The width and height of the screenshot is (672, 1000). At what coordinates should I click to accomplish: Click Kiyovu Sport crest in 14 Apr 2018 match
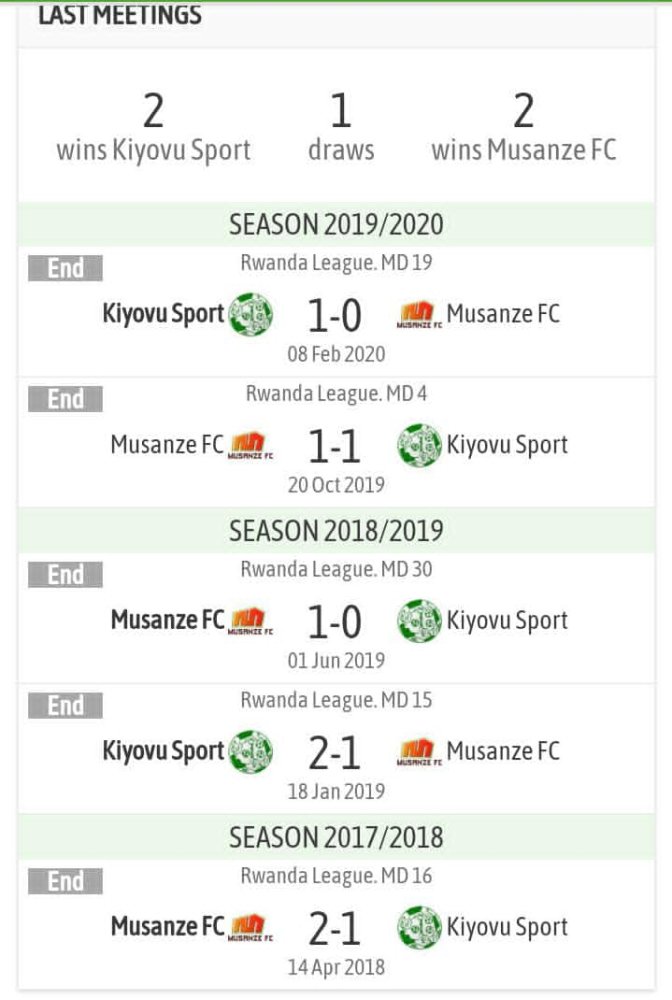(x=419, y=927)
